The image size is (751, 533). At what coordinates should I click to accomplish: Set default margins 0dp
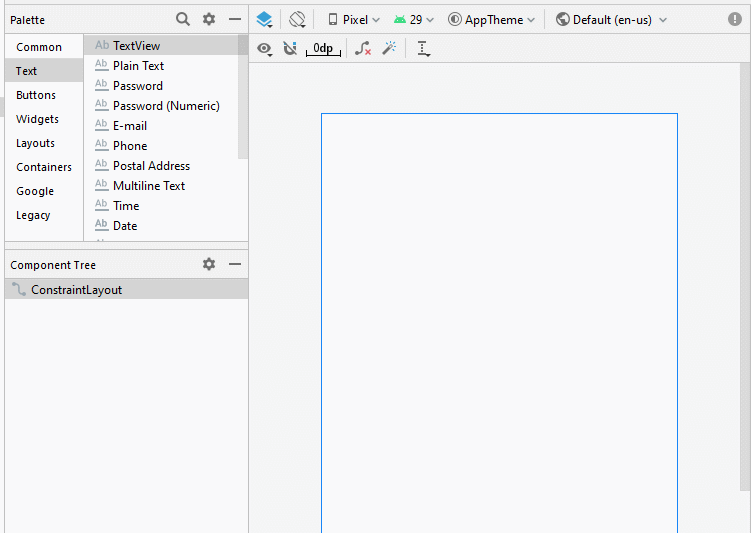click(323, 48)
